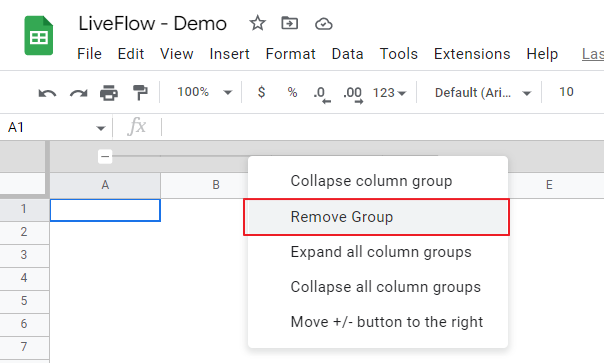Click the LiveFlow - Demo document title
This screenshot has width=604, height=363.
[153, 24]
